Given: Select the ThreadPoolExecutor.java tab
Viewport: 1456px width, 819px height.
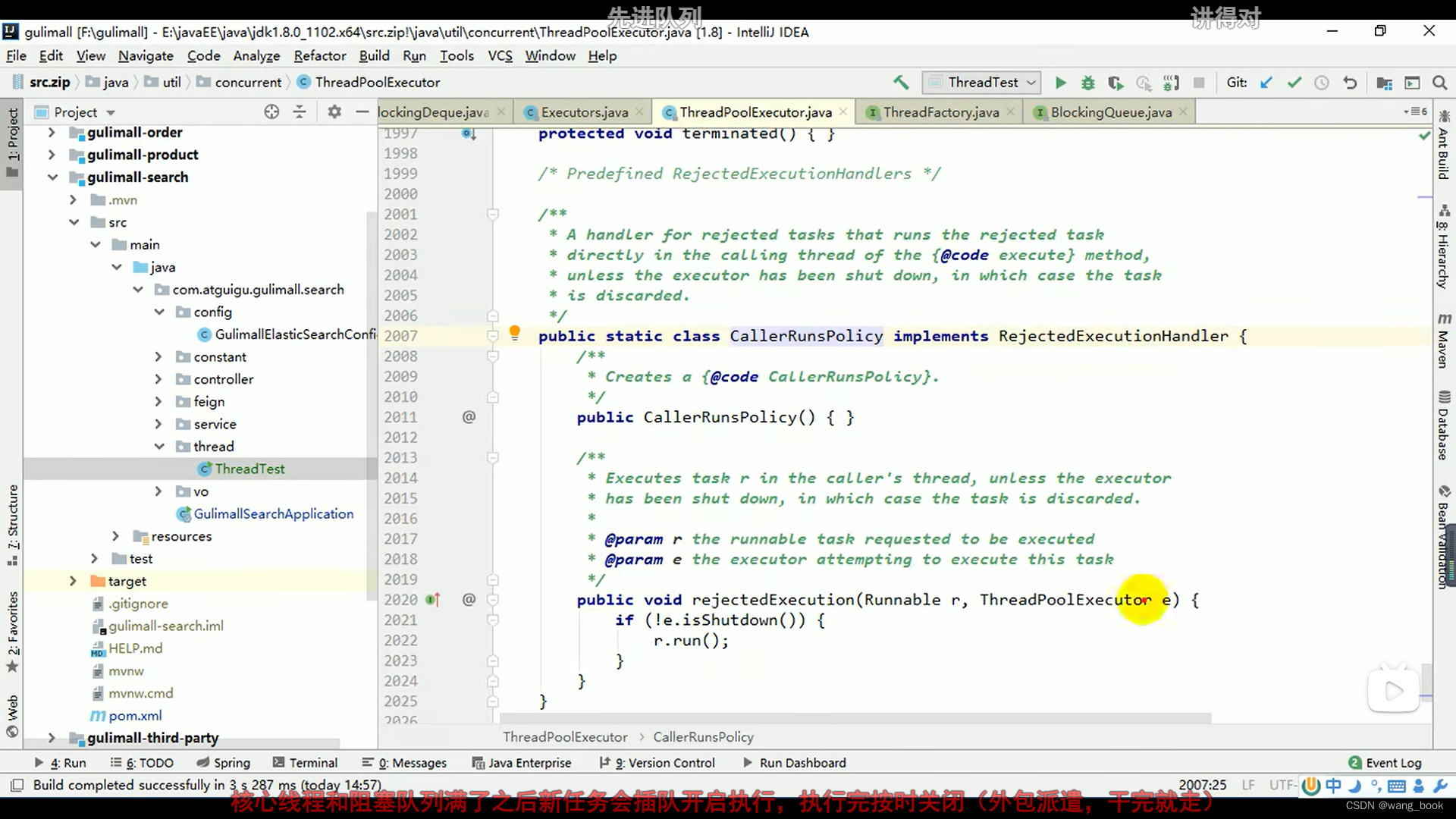Looking at the screenshot, I should tap(754, 112).
